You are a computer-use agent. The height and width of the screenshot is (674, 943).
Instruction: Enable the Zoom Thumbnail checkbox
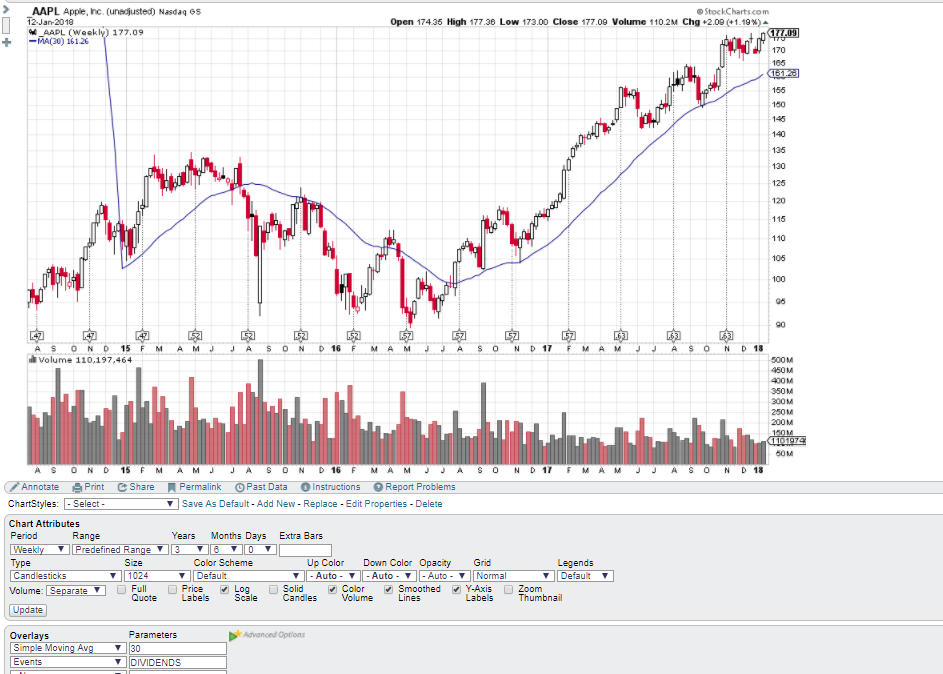509,590
